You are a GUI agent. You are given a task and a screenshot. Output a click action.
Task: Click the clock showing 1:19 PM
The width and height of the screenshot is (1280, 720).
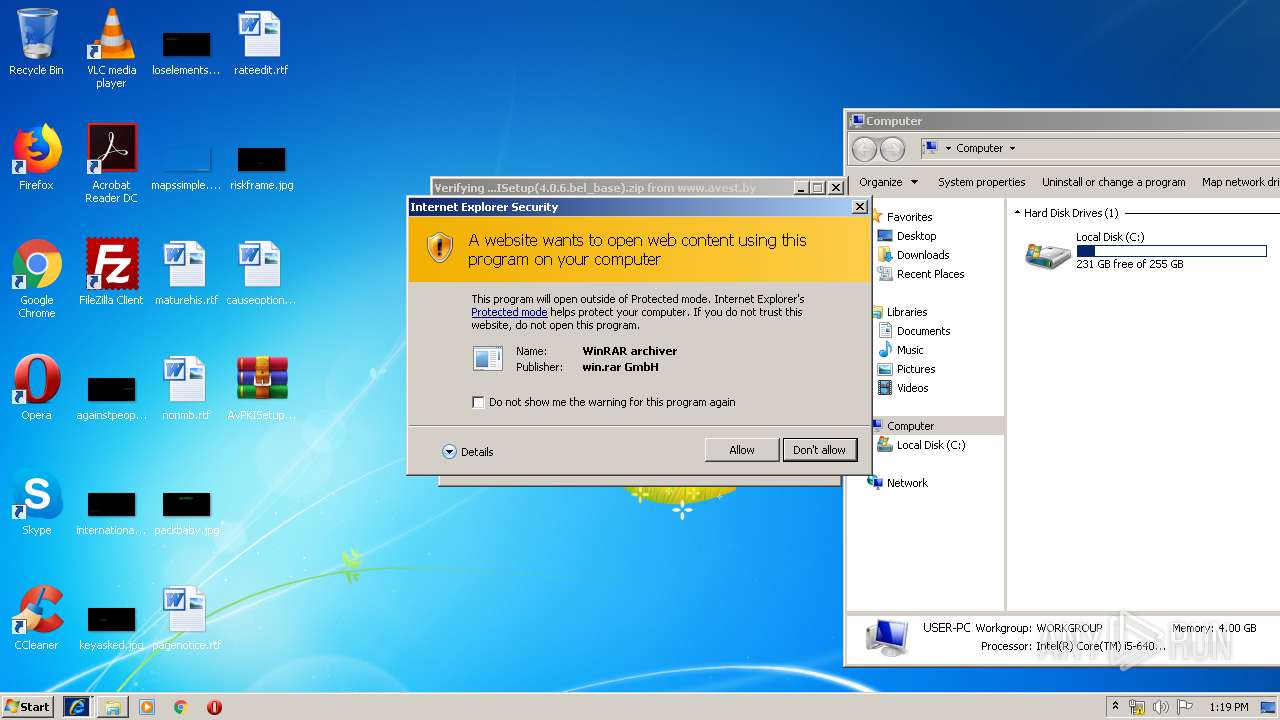tap(1229, 707)
